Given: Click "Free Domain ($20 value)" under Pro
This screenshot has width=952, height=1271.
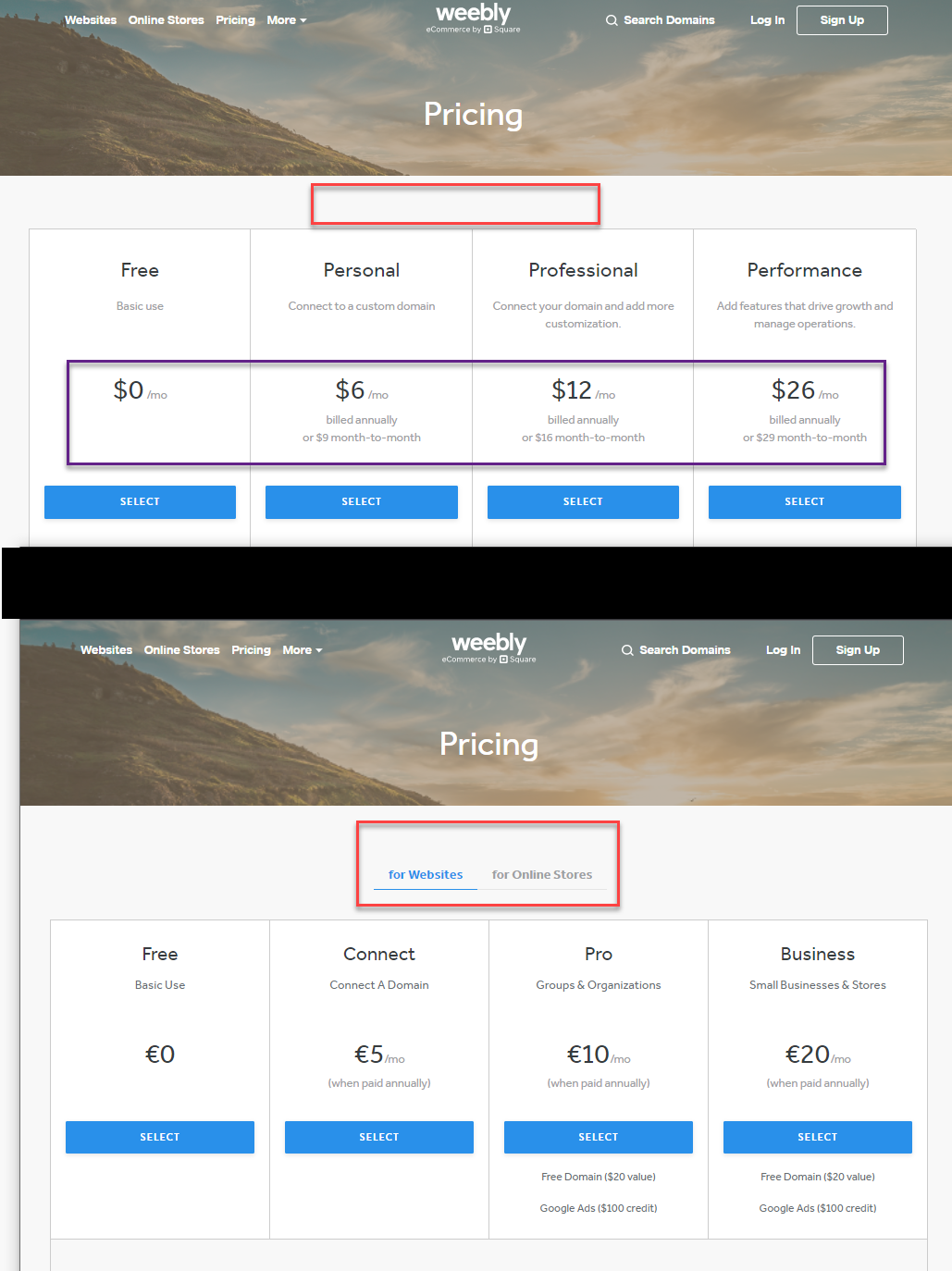Looking at the screenshot, I should 599,1178.
